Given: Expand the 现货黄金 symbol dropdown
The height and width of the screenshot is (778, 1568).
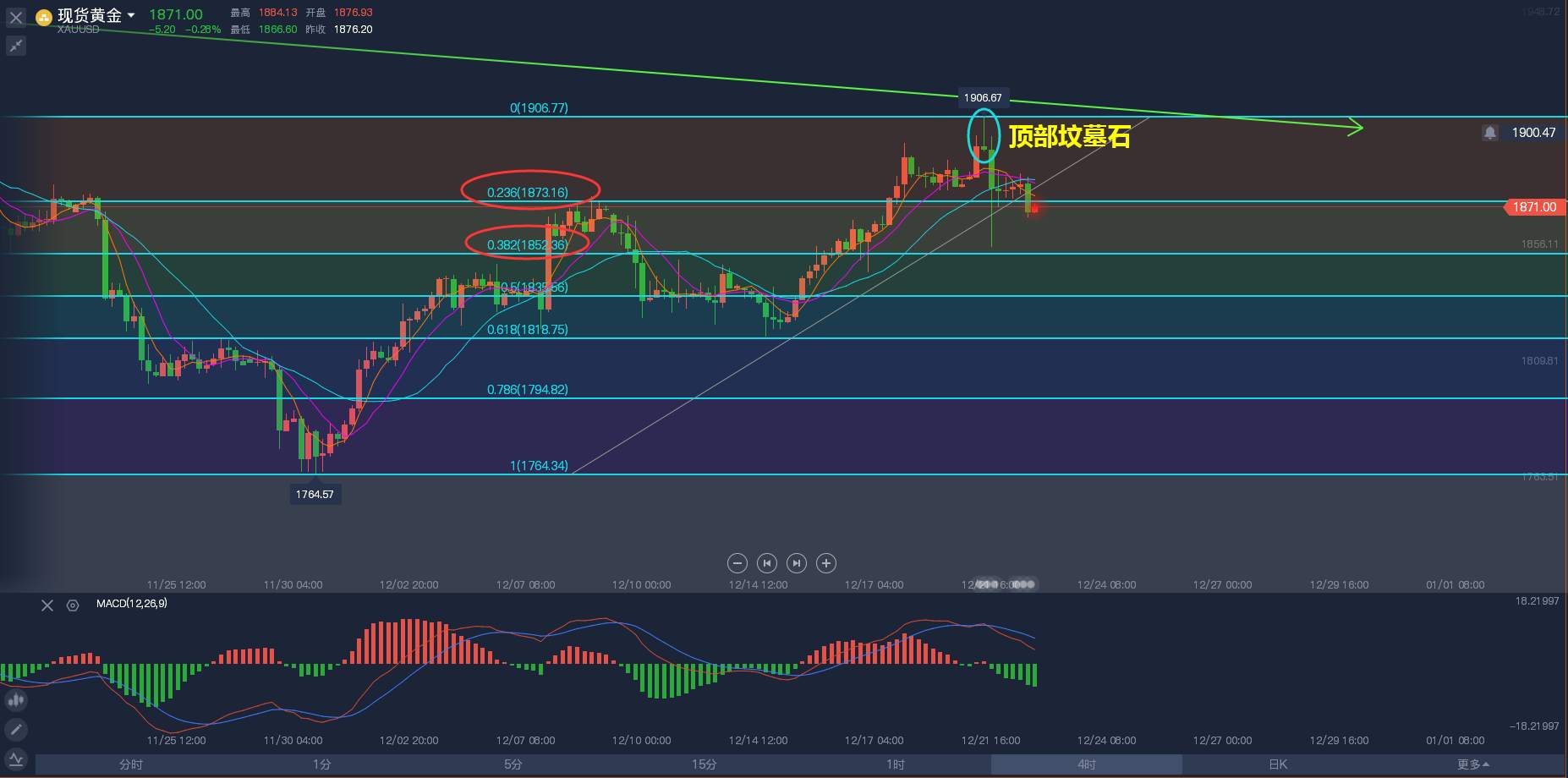Looking at the screenshot, I should (131, 16).
